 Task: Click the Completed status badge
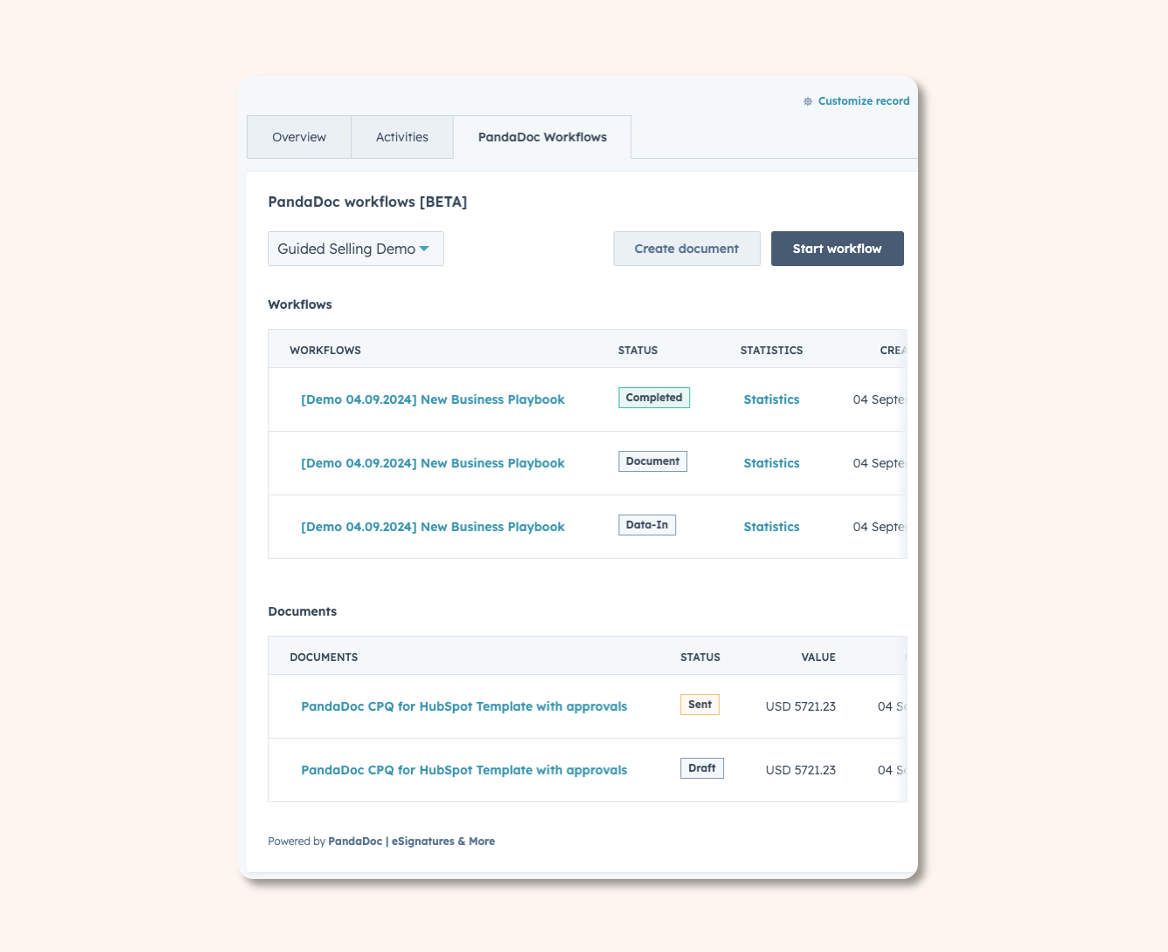[x=653, y=397]
